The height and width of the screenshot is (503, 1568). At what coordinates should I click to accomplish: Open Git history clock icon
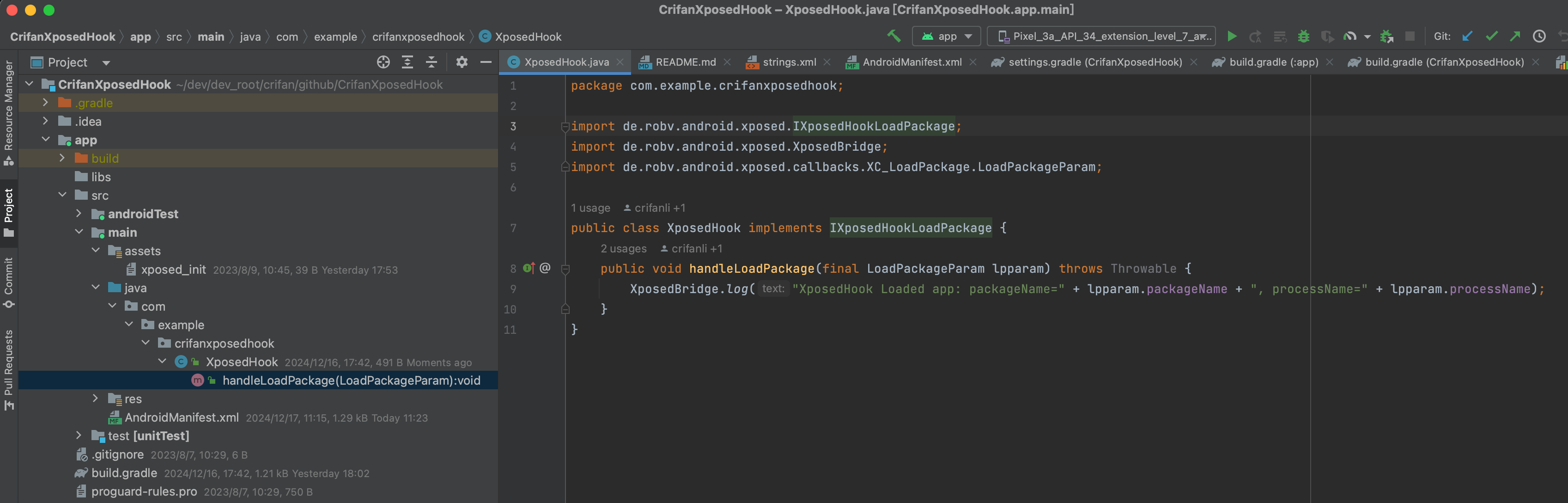(x=1539, y=37)
